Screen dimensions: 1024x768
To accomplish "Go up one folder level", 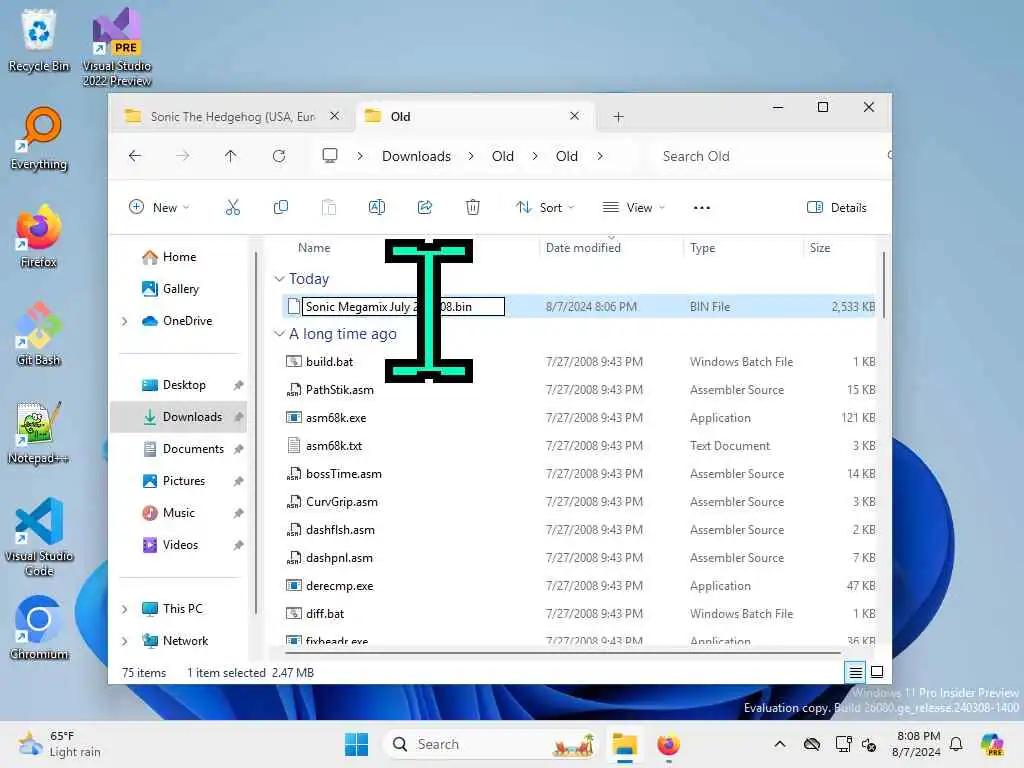I will tap(231, 156).
